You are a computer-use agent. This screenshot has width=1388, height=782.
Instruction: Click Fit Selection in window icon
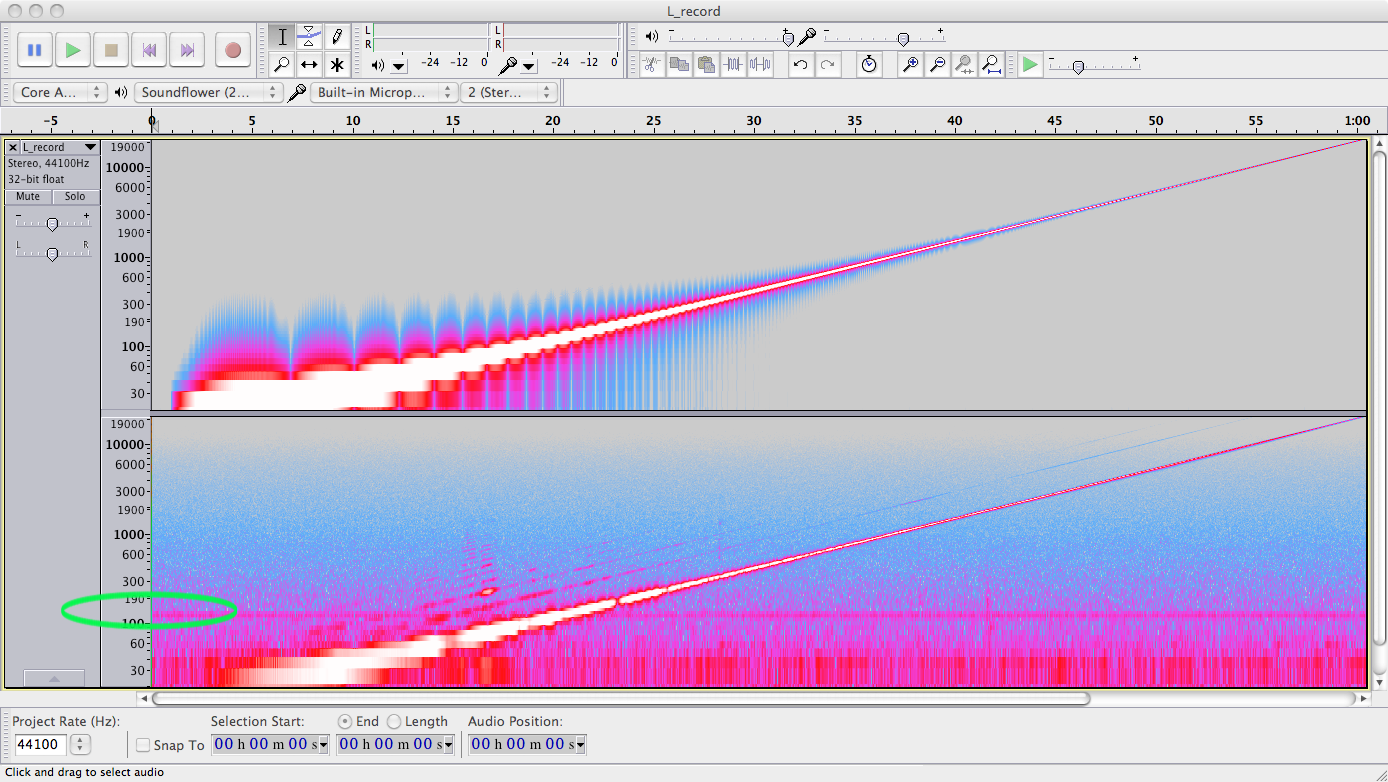(x=964, y=65)
